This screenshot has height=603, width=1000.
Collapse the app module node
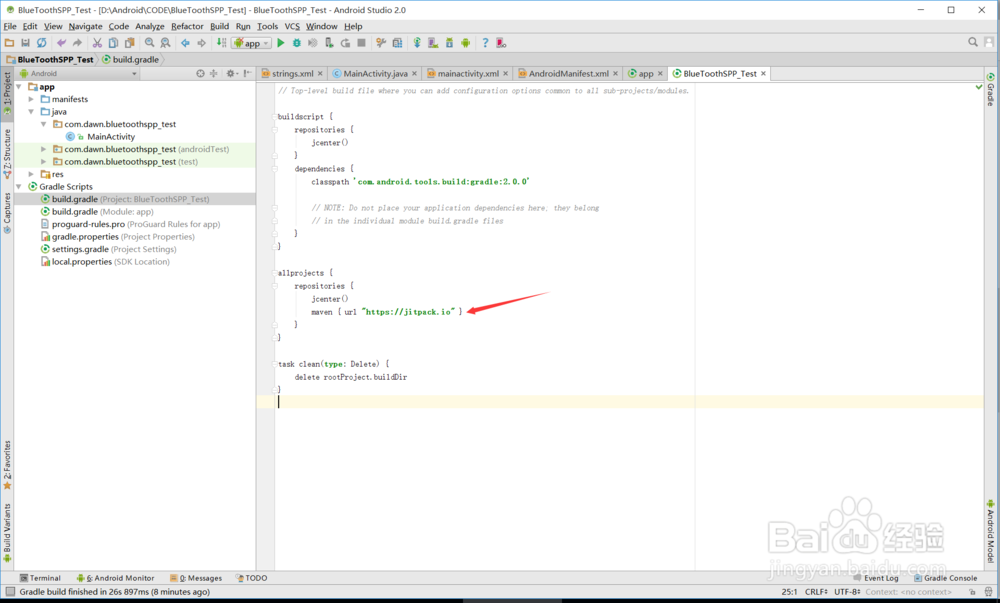pos(19,87)
